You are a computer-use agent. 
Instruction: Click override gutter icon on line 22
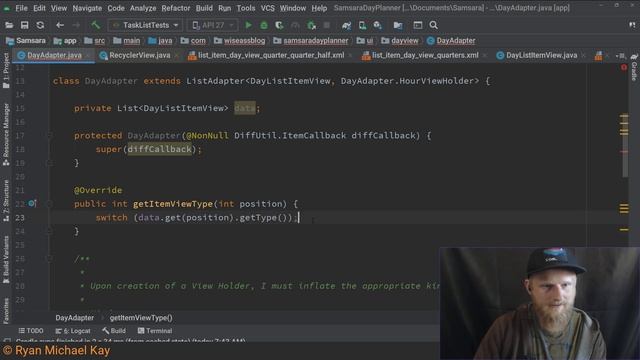coord(32,203)
